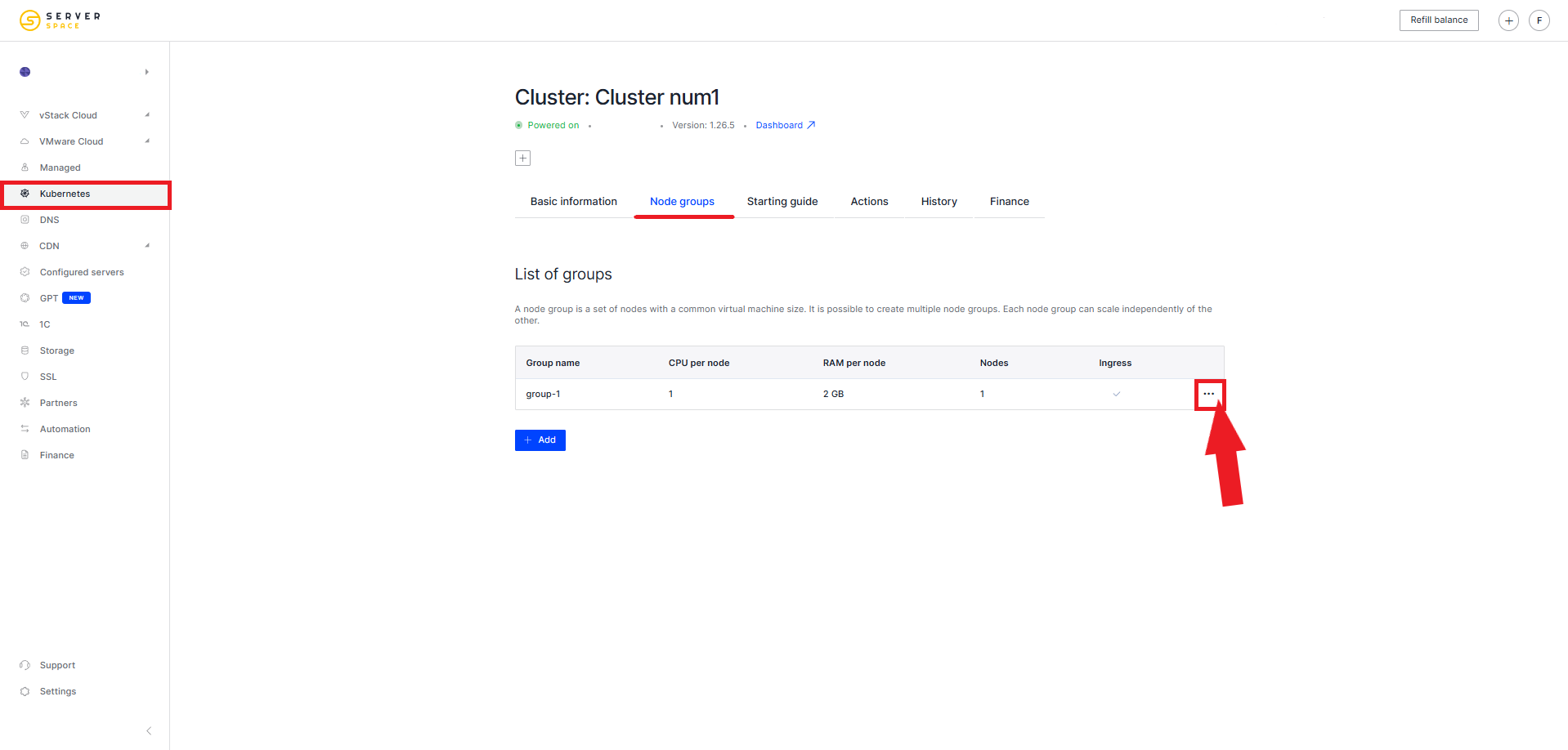Click the Settings gear icon
This screenshot has height=750, width=1568.
tap(25, 691)
